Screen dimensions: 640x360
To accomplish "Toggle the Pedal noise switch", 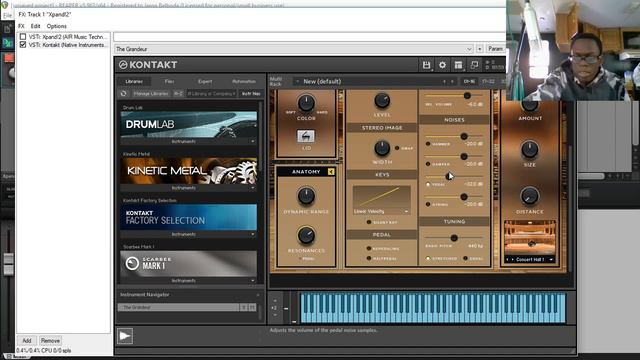I will [x=428, y=184].
